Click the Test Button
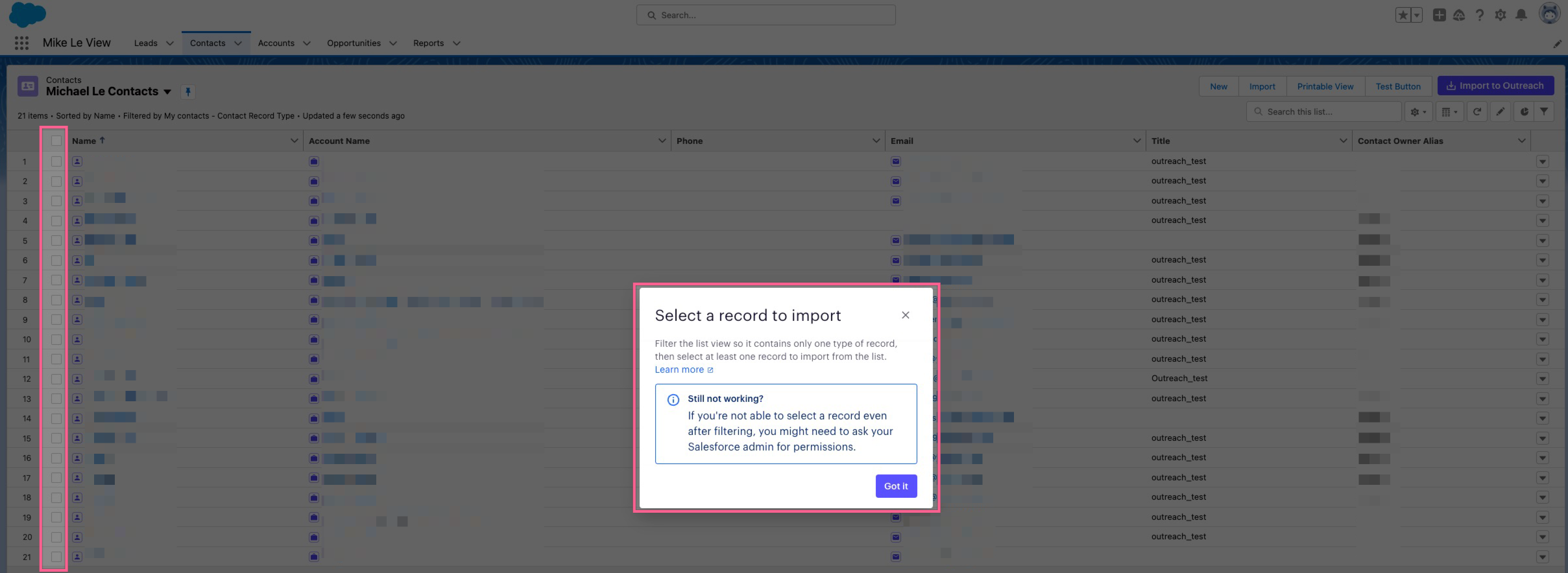This screenshot has width=1568, height=573. click(x=1398, y=86)
